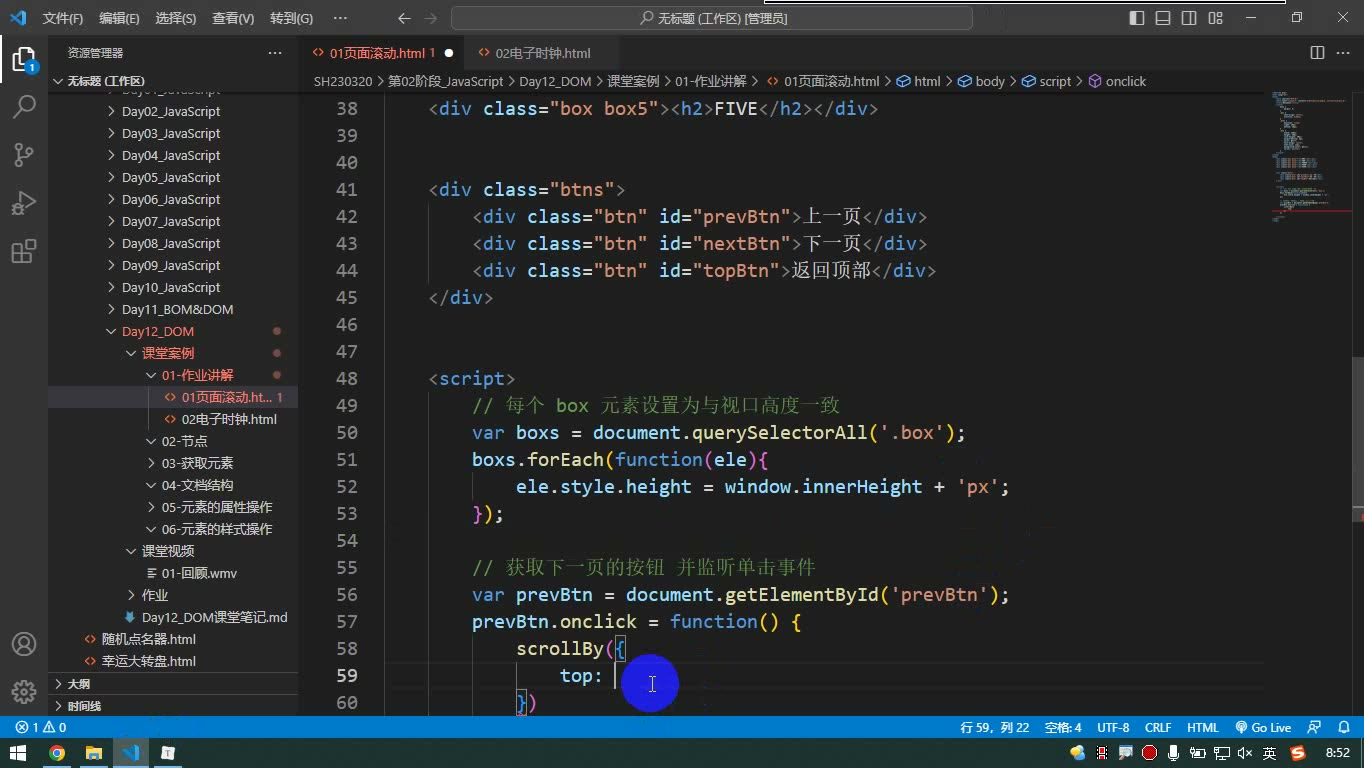Click the Go Live status bar button
1364x768 pixels.
point(1263,728)
